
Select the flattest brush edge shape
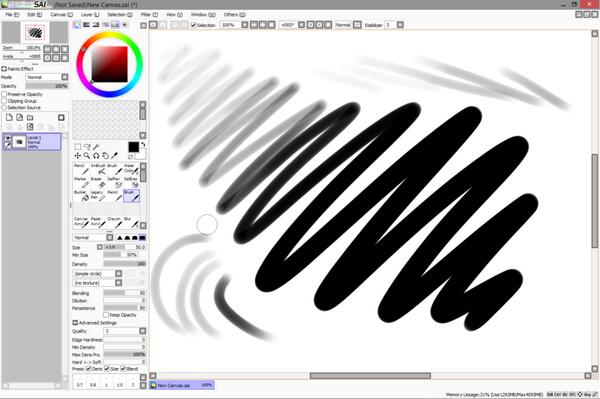click(142, 238)
